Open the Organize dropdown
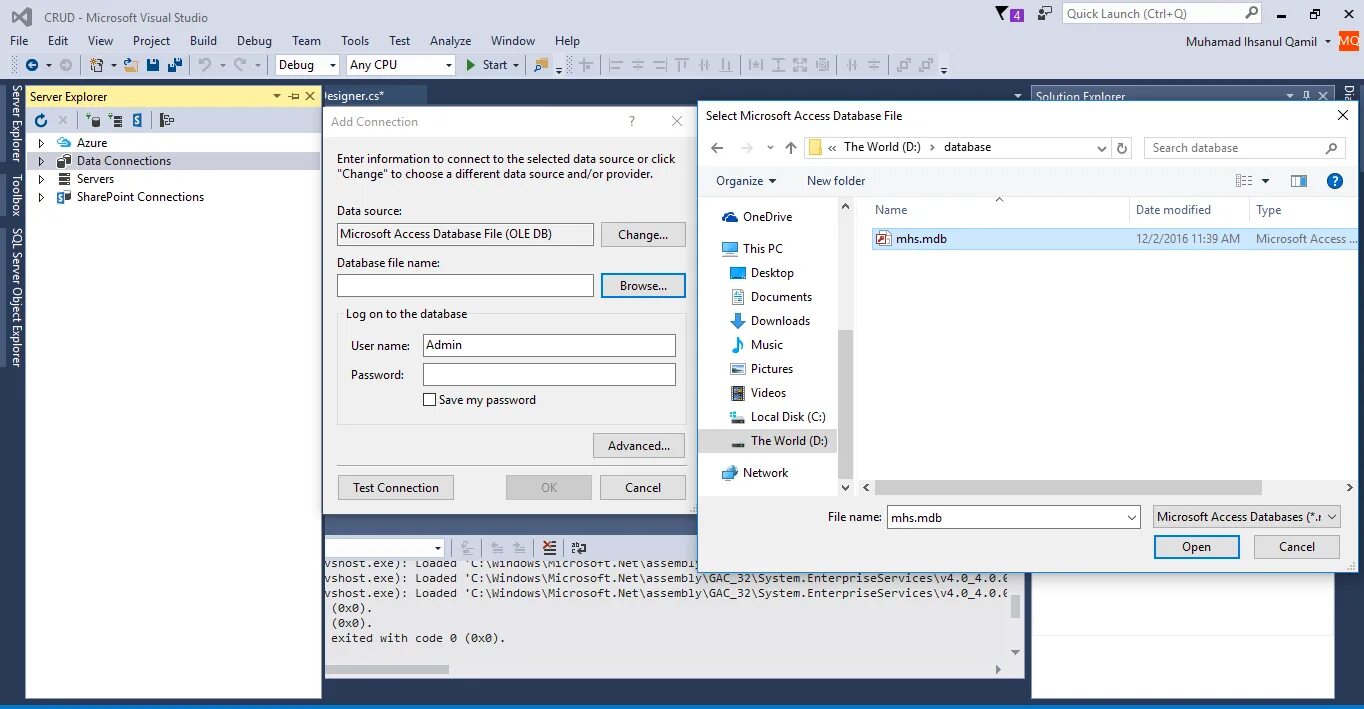Screen dimensions: 1364x709 tap(746, 181)
